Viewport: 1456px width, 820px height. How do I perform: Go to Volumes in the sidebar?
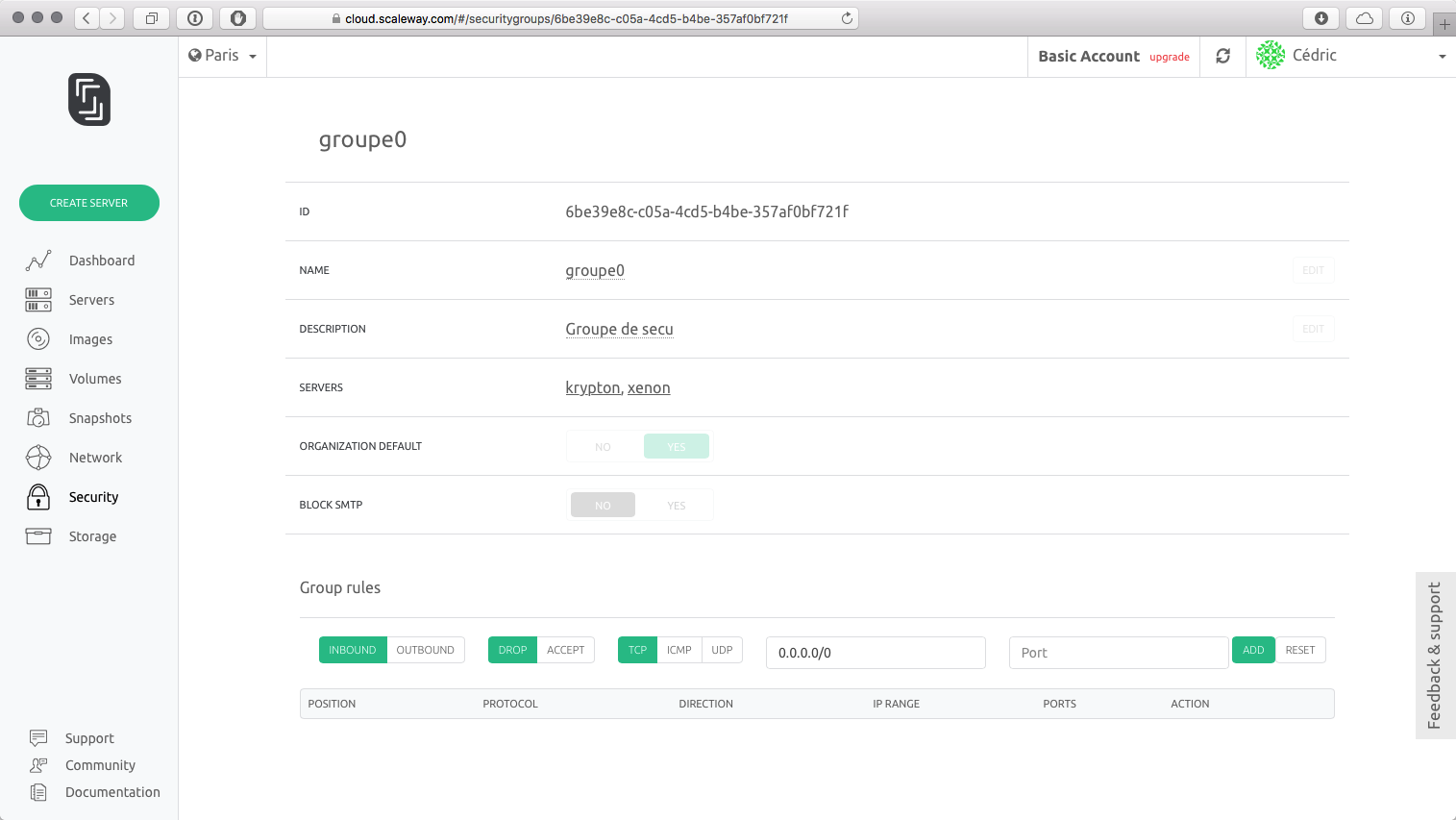coord(95,379)
